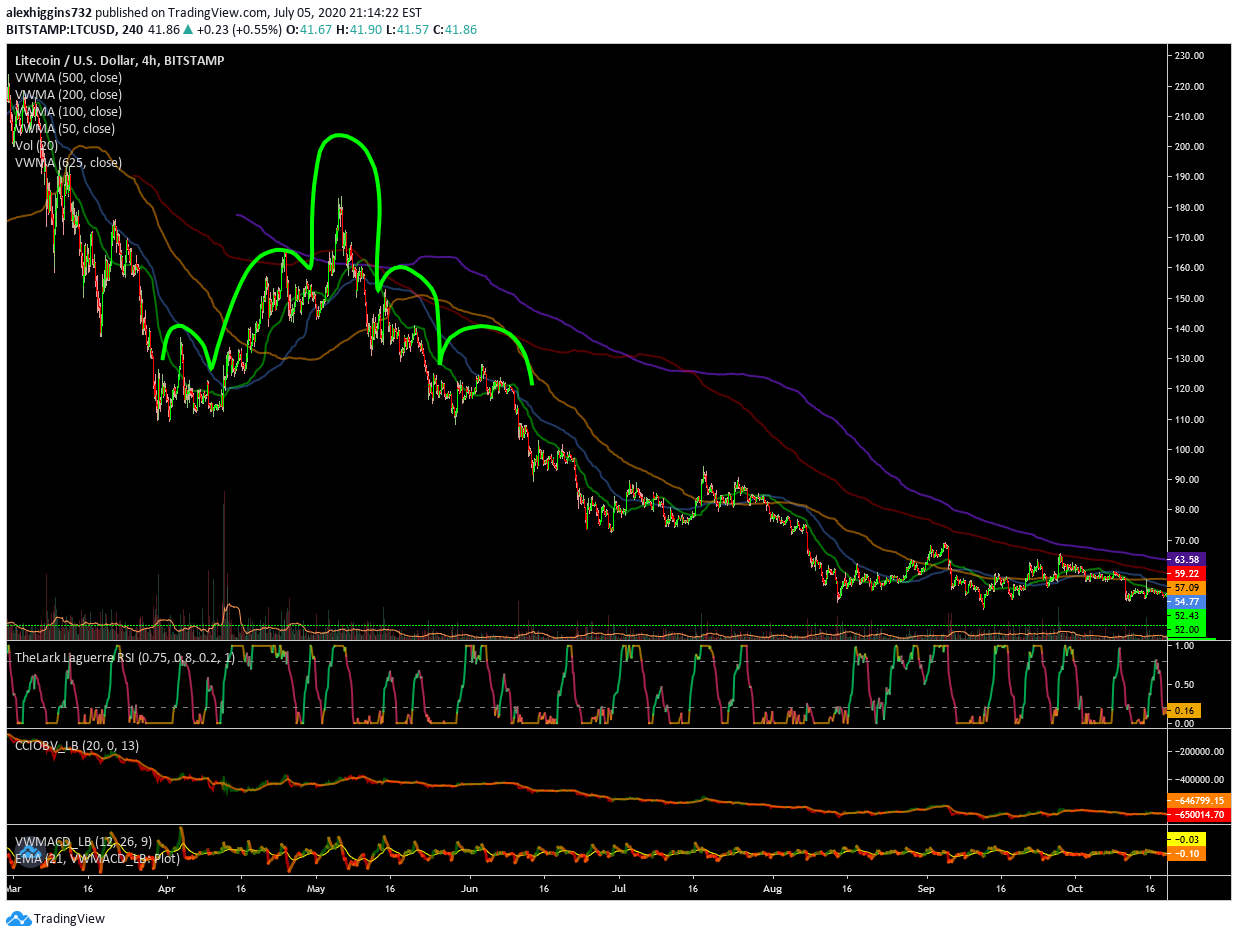This screenshot has height=937, width=1238.
Task: Click the orange 57.09 price label
Action: (x=1187, y=588)
